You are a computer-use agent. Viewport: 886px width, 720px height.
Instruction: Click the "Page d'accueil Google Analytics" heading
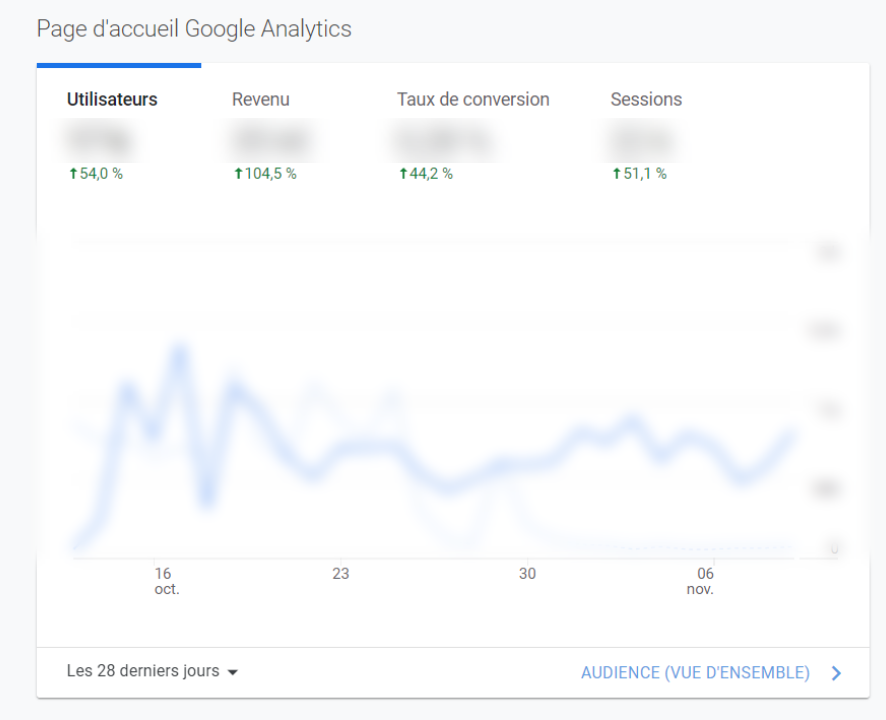pos(194,29)
